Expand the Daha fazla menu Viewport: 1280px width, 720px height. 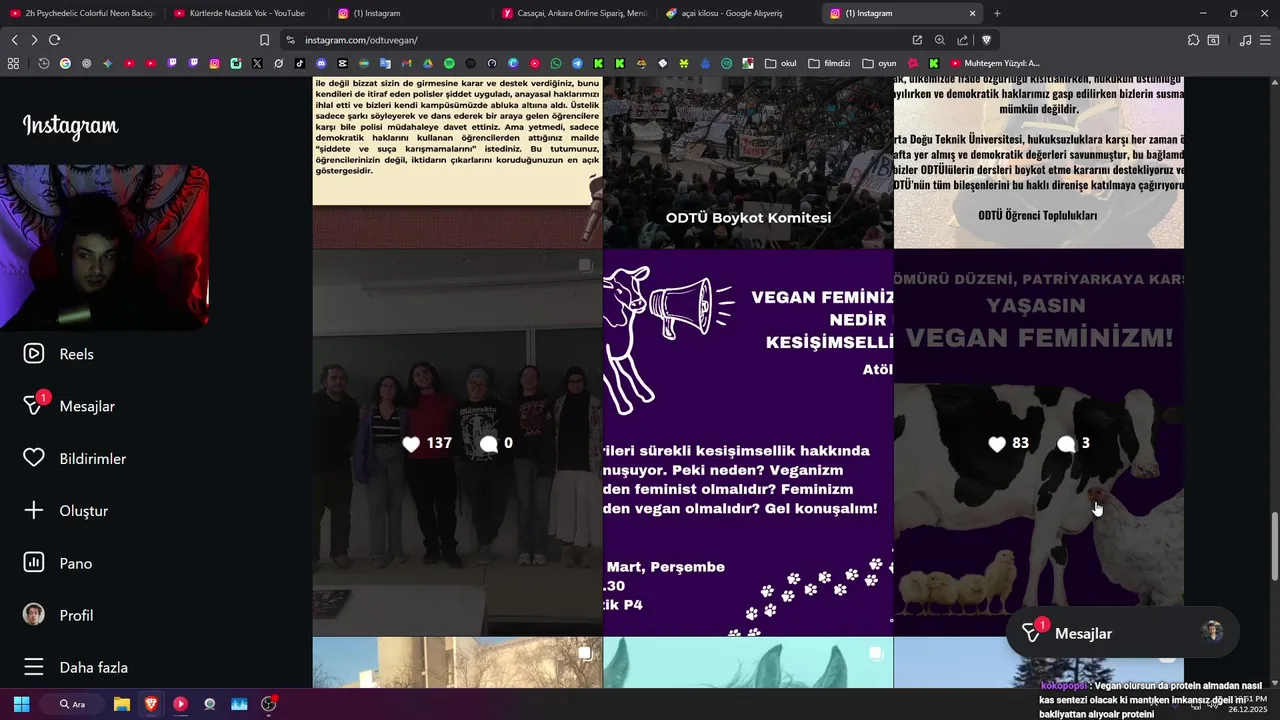[x=76, y=667]
